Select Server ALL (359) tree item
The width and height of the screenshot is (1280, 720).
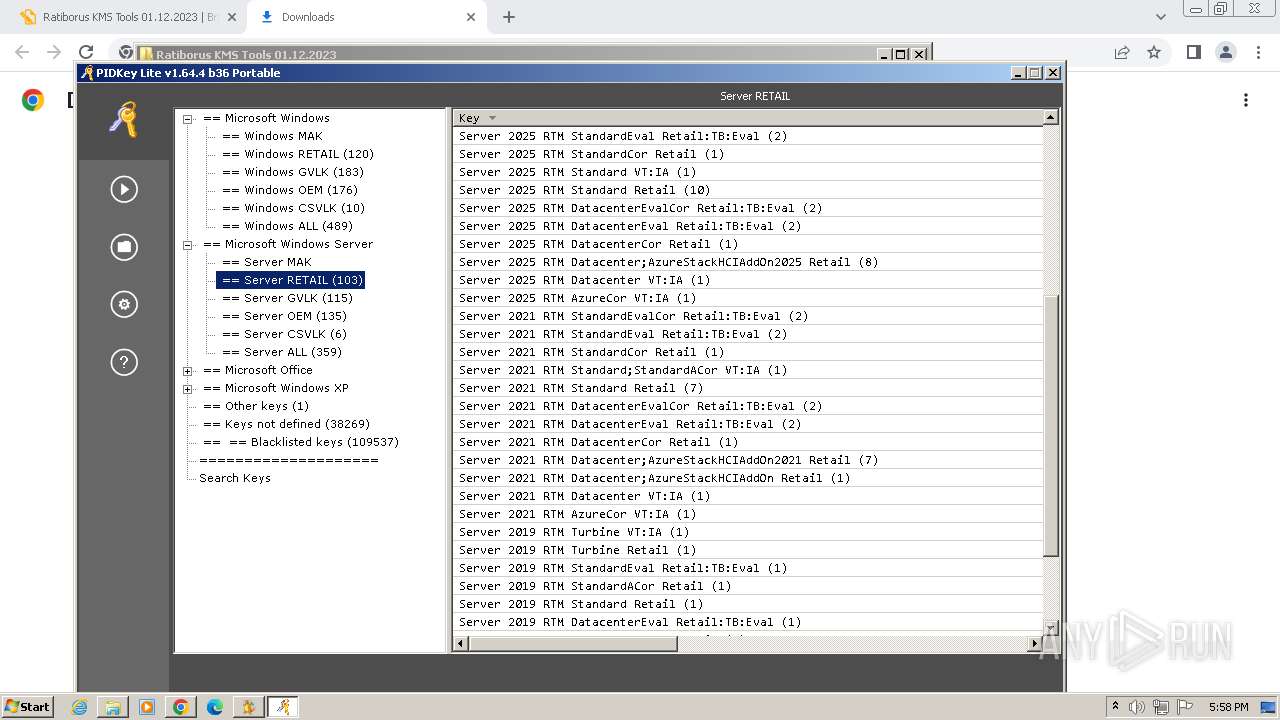pos(282,352)
